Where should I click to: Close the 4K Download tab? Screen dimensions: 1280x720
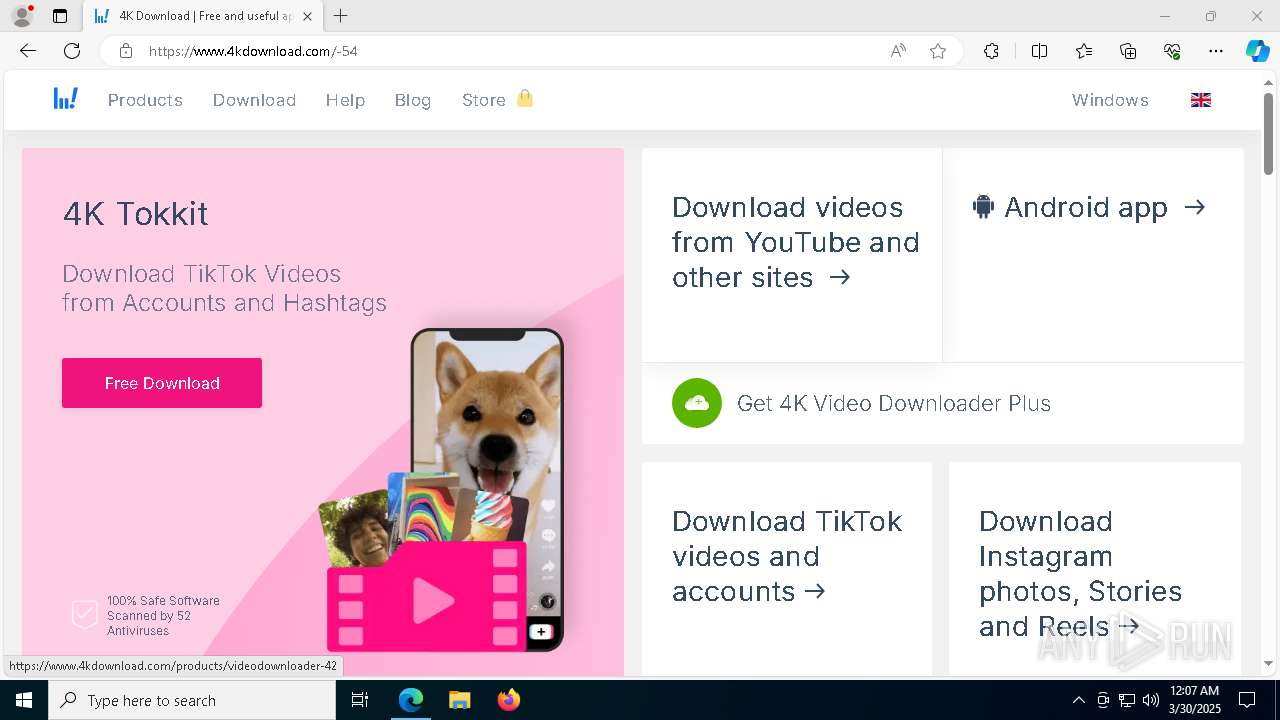pyautogui.click(x=307, y=16)
